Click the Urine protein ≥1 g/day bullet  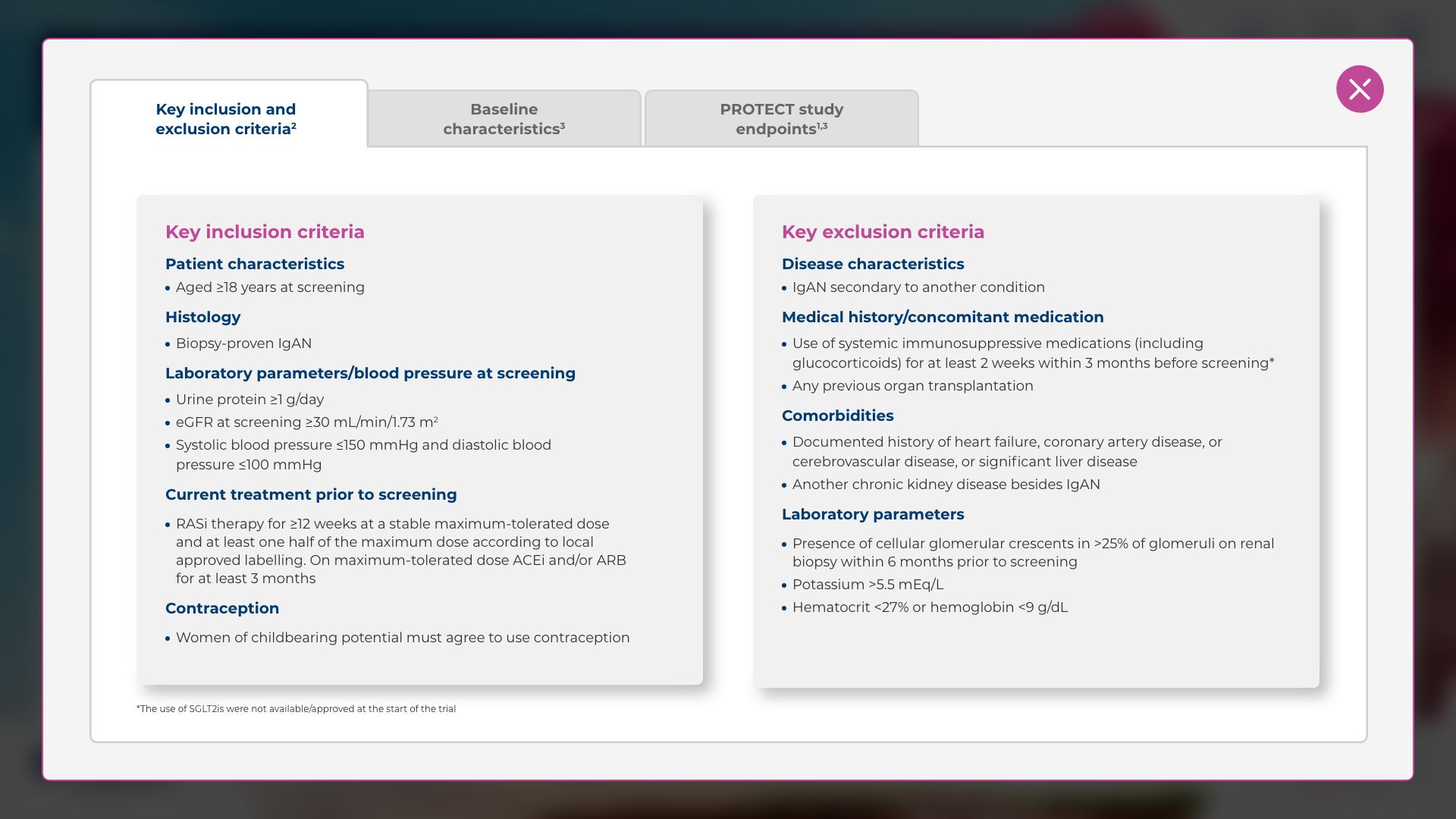(249, 400)
